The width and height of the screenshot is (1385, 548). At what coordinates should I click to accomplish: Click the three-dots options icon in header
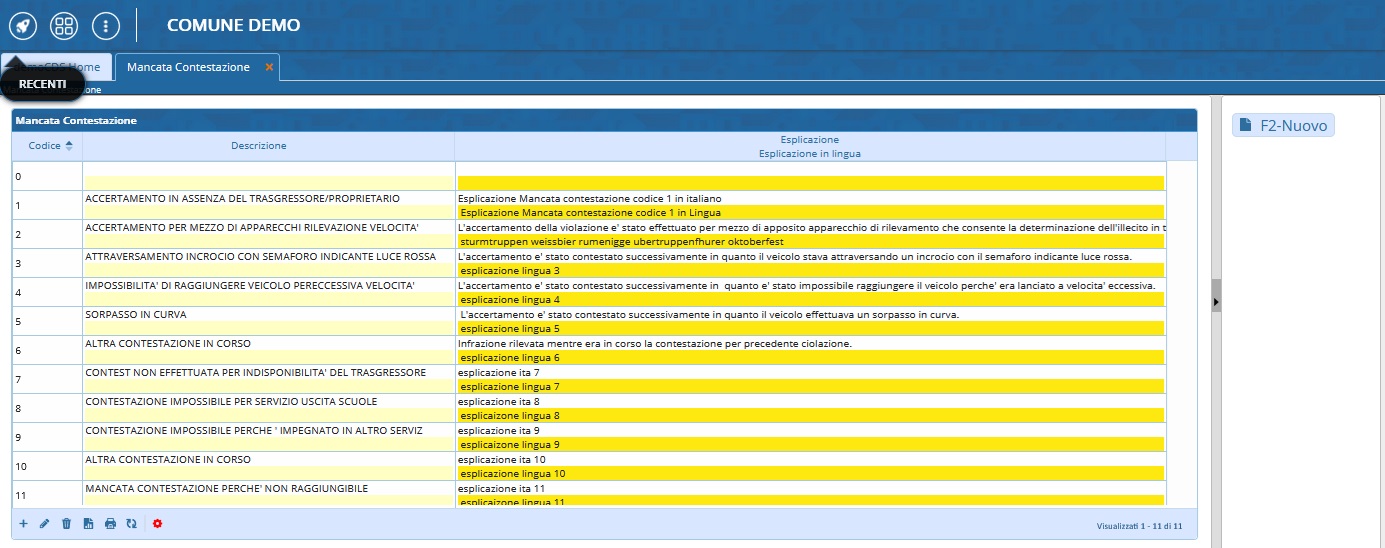click(106, 25)
